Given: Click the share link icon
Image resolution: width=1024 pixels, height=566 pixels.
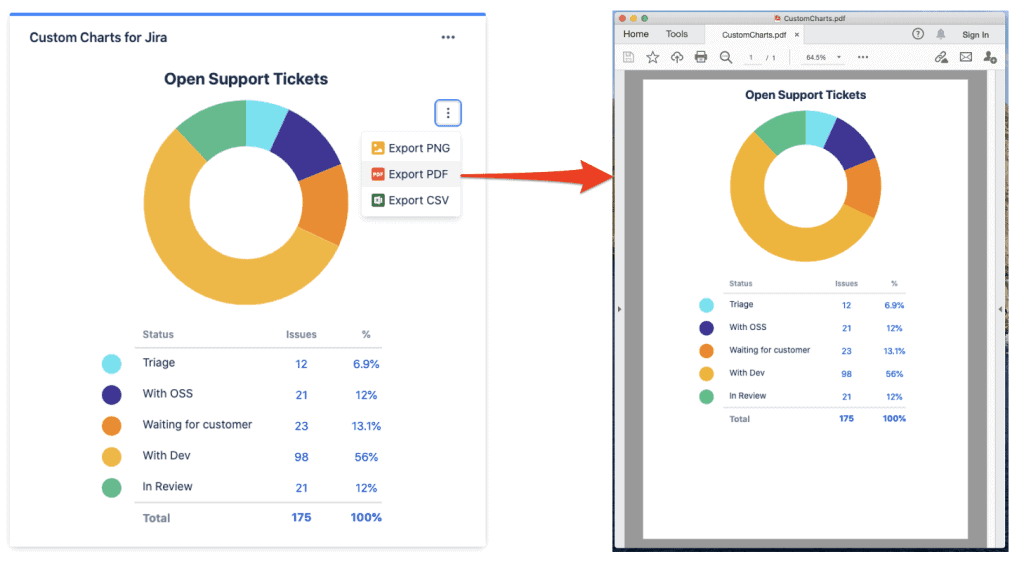Looking at the screenshot, I should 941,57.
